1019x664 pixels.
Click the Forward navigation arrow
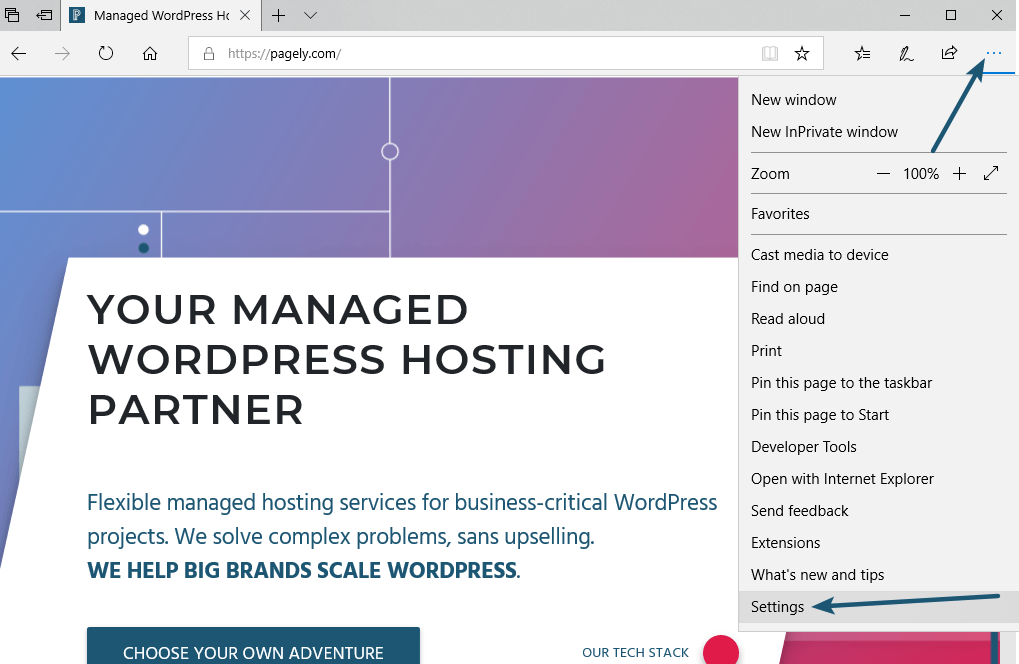[62, 53]
